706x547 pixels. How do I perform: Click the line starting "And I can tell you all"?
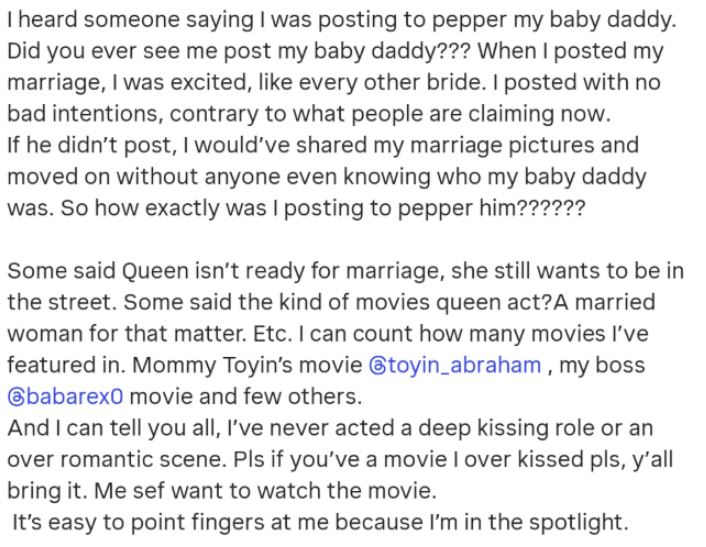pos(330,428)
